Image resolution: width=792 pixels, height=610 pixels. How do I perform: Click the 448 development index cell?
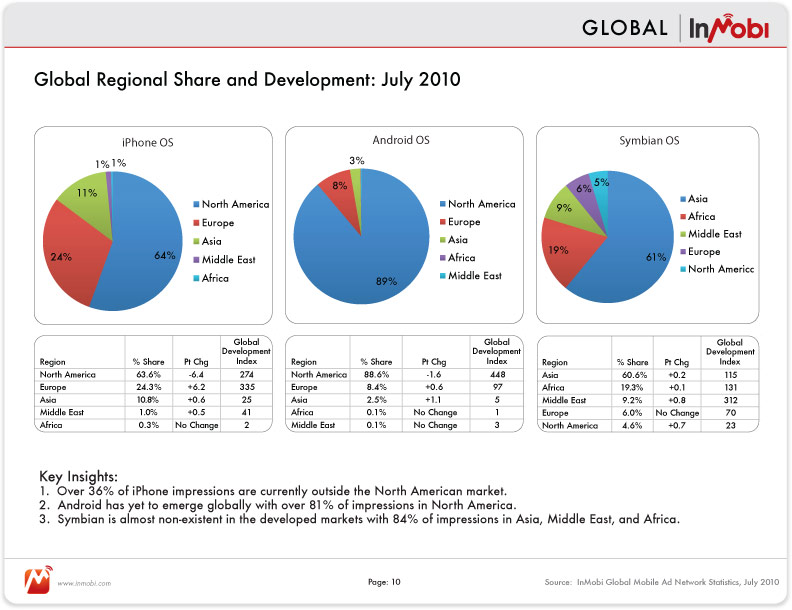click(x=498, y=375)
